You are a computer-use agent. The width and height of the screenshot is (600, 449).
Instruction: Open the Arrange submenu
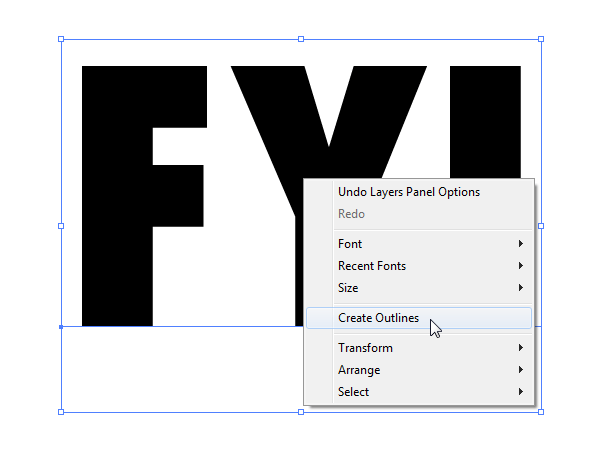point(419,370)
